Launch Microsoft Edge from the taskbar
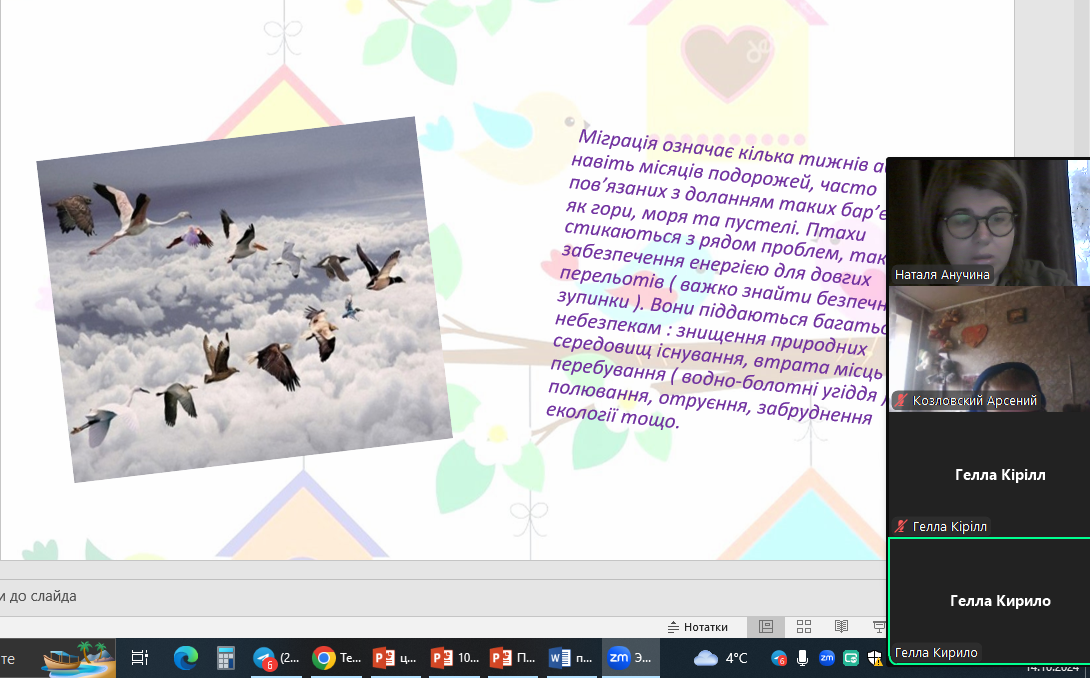This screenshot has height=678, width=1090. pyautogui.click(x=185, y=657)
